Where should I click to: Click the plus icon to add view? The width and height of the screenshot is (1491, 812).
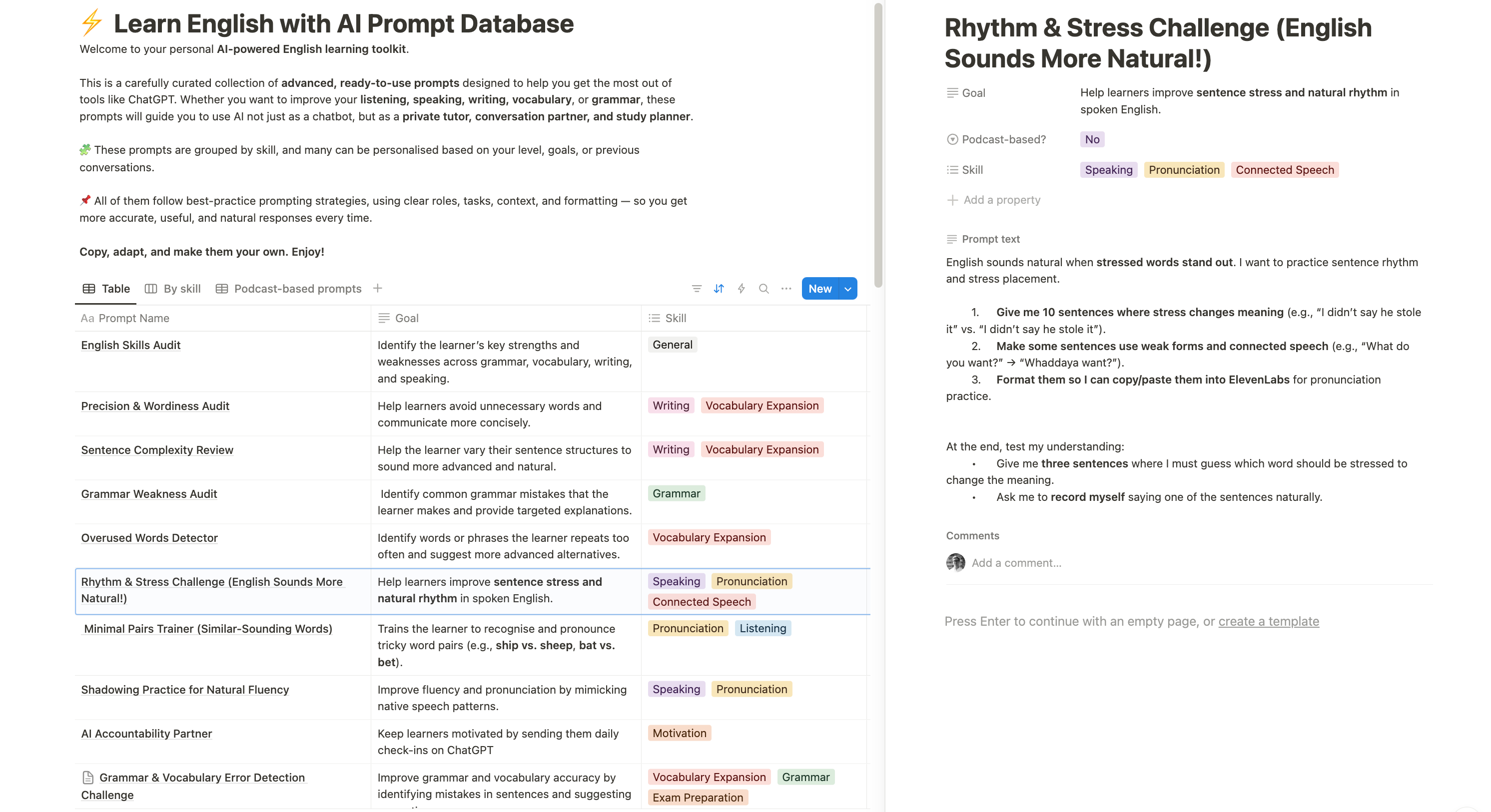[x=377, y=289]
